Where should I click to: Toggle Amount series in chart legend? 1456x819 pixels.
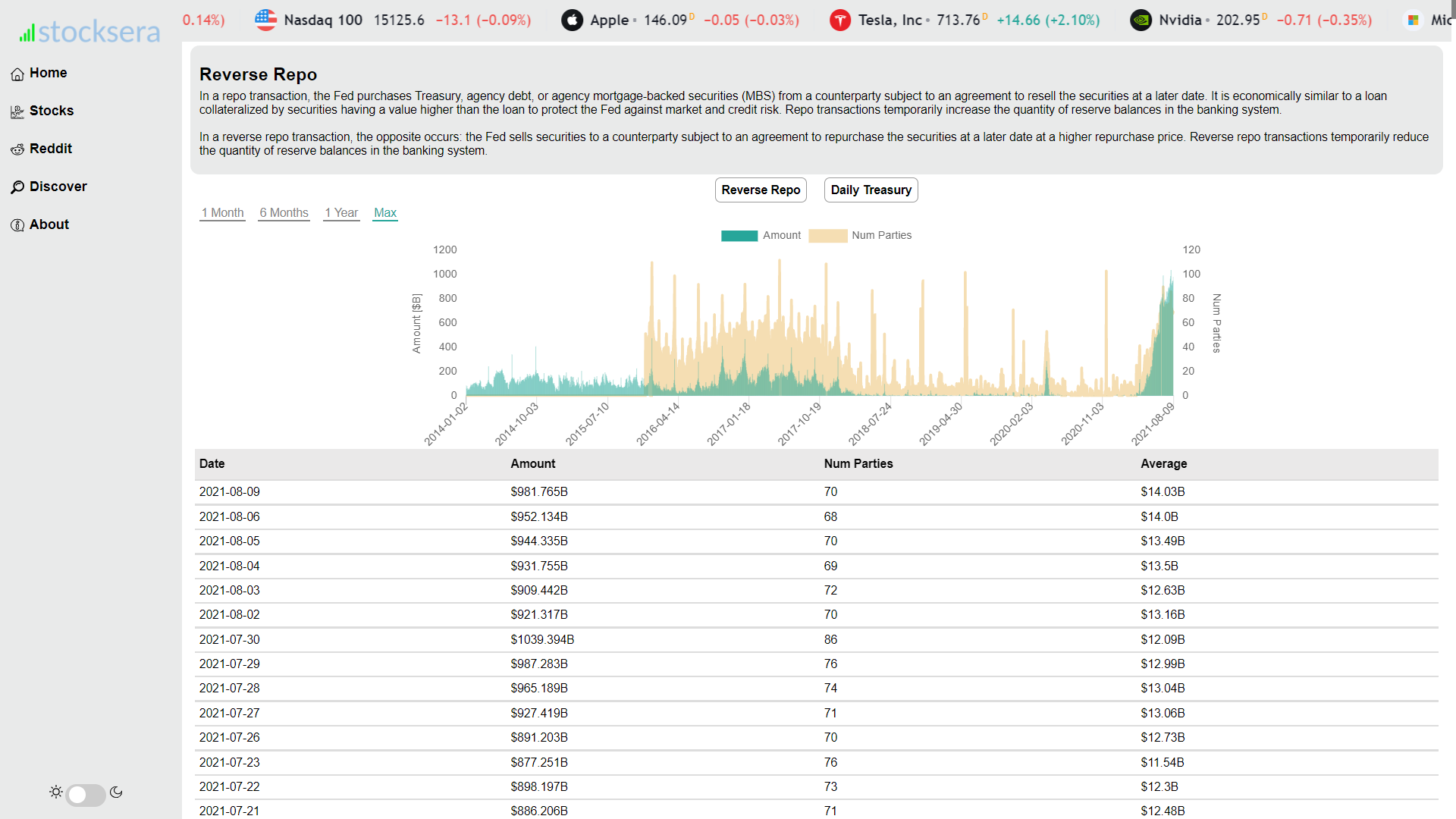761,236
